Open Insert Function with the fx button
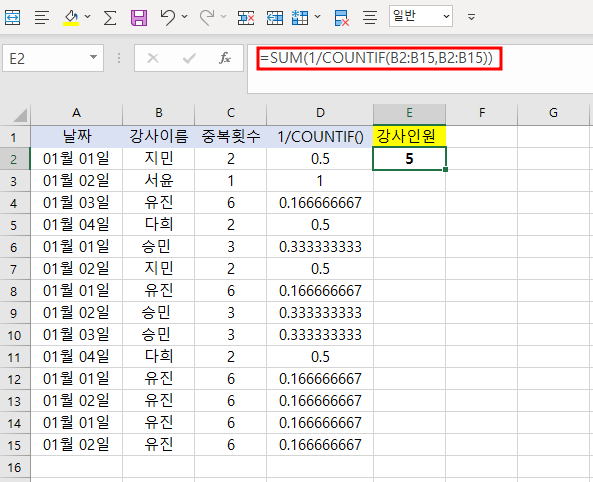Viewport: 593px width, 482px height. pyautogui.click(x=225, y=58)
